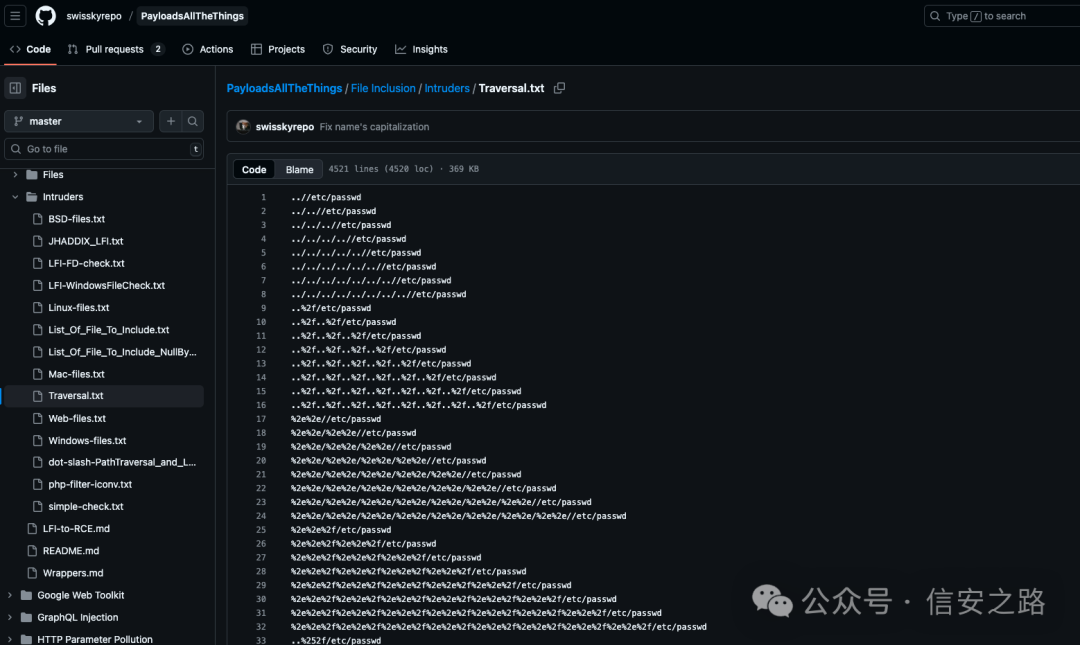
Task: Switch to the Blame view
Action: [x=299, y=169]
